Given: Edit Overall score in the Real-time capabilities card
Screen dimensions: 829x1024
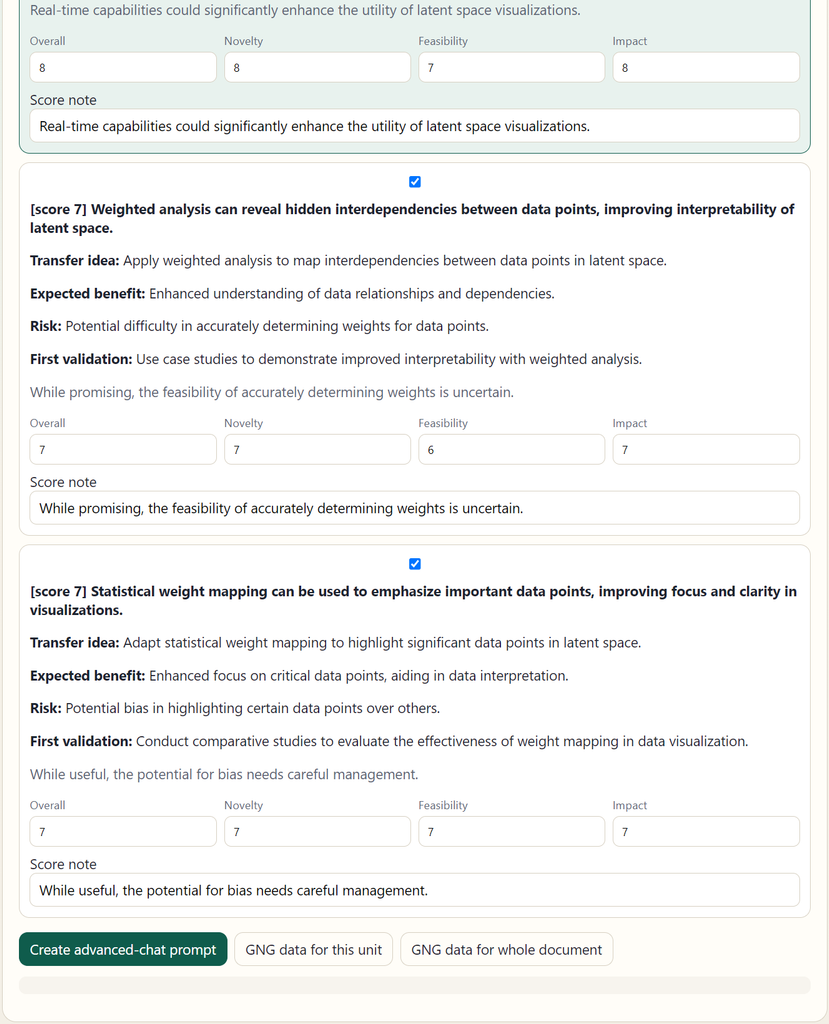Looking at the screenshot, I should [123, 67].
